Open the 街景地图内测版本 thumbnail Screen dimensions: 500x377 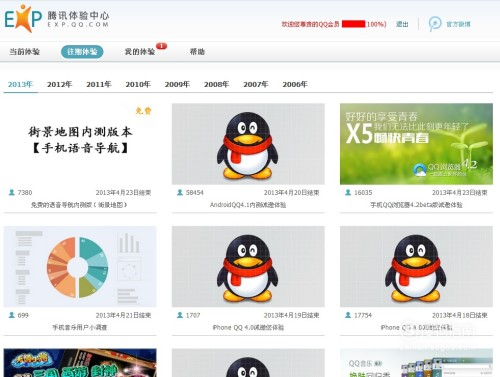(x=80, y=144)
